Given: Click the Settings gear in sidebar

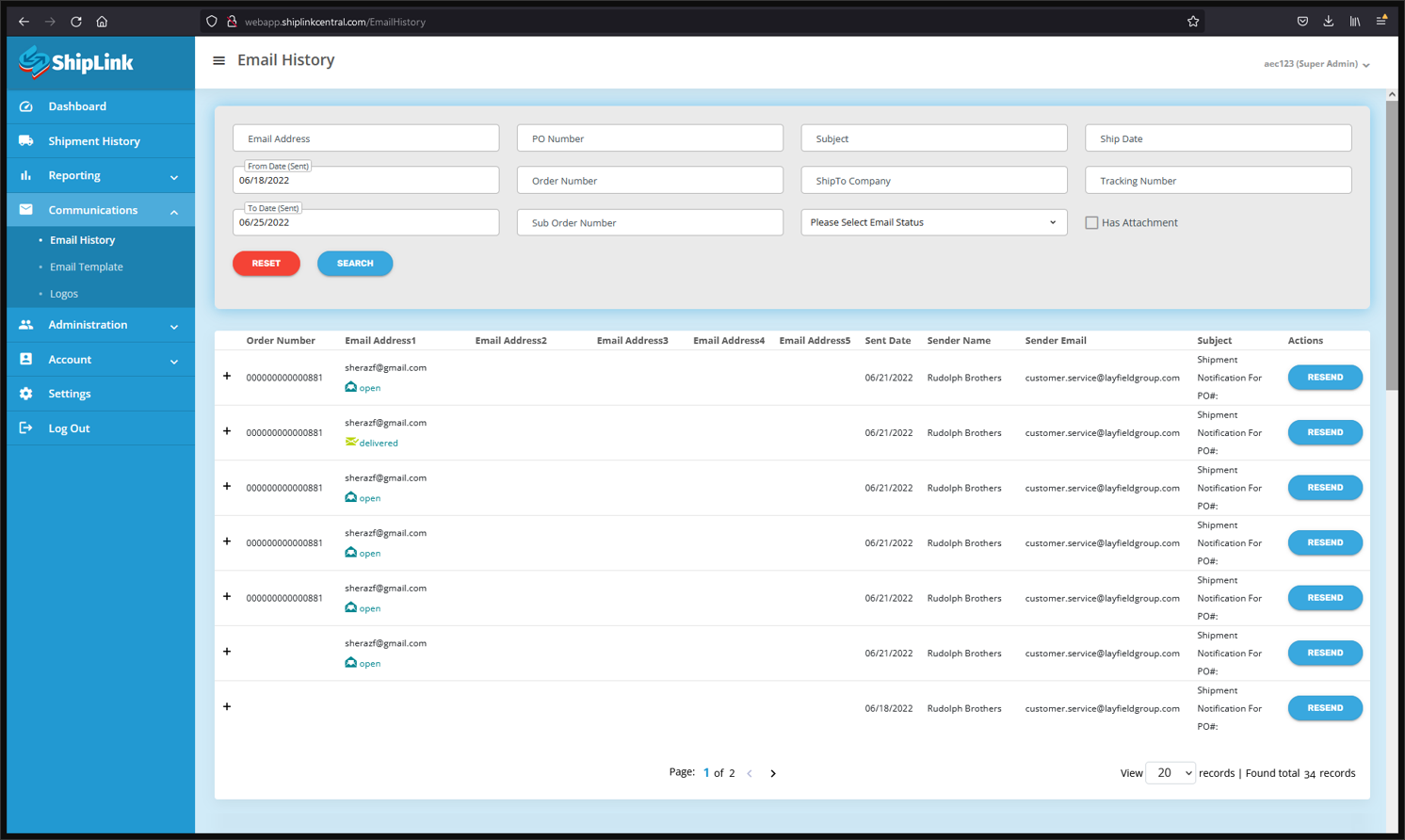Looking at the screenshot, I should pyautogui.click(x=26, y=394).
